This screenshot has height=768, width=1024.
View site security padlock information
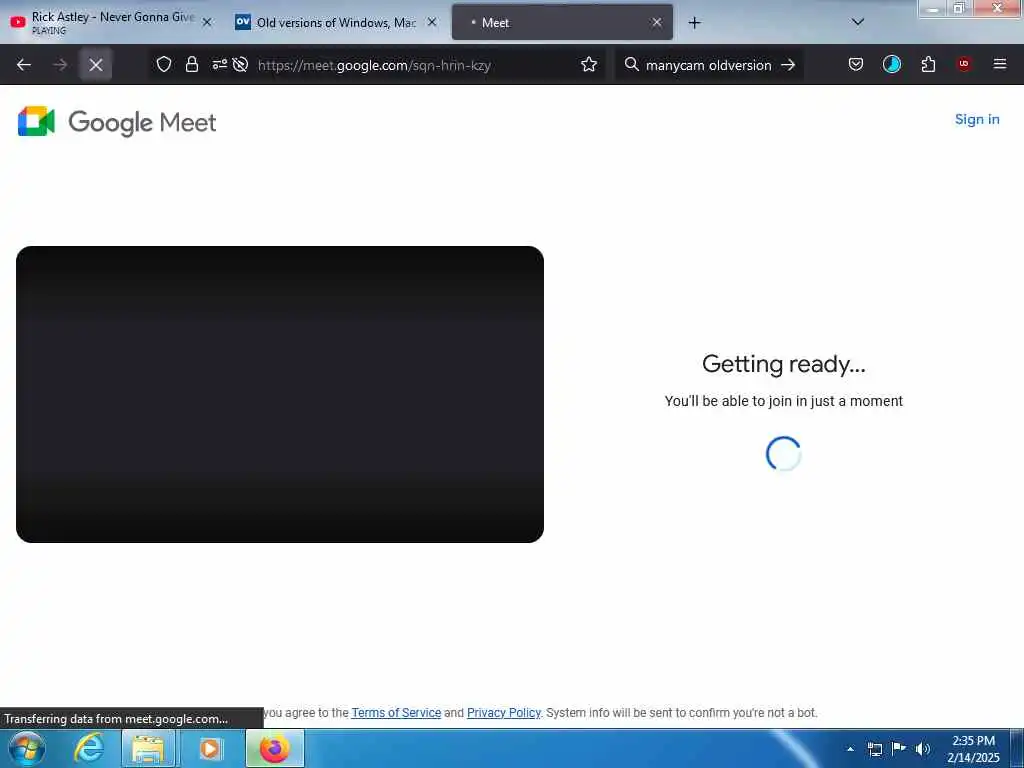(x=191, y=64)
